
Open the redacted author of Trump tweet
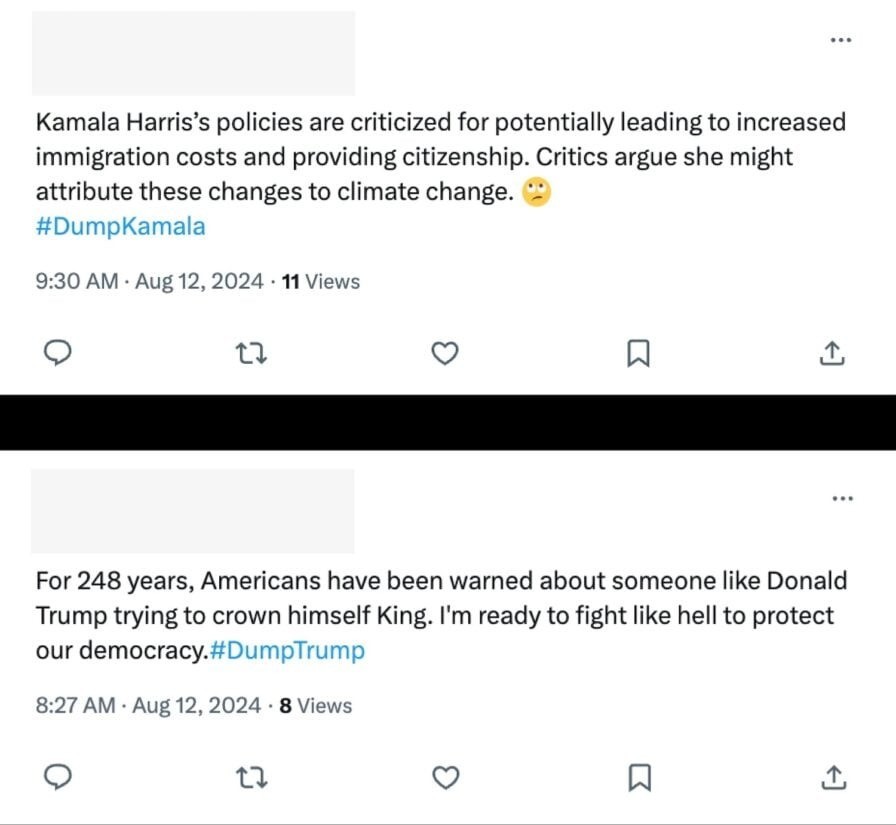pos(193,511)
